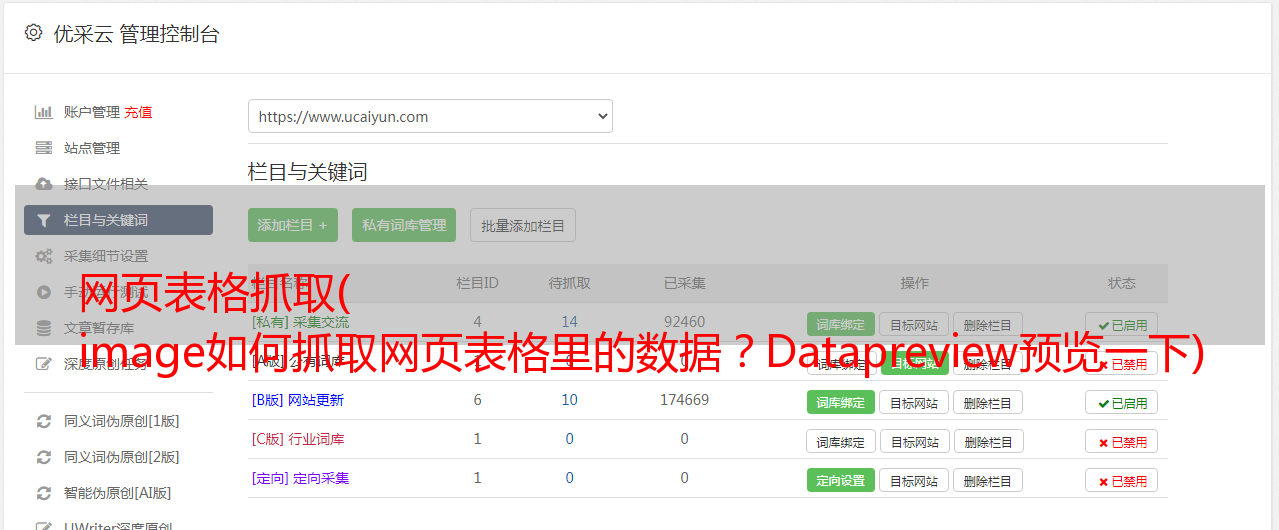Click 目标网站 in the 采集交流 row
Screen dimensions: 1279x530
click(914, 324)
